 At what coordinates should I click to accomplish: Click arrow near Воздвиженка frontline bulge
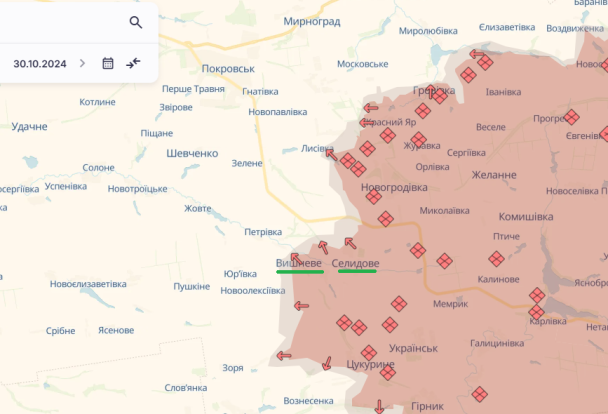point(477,54)
